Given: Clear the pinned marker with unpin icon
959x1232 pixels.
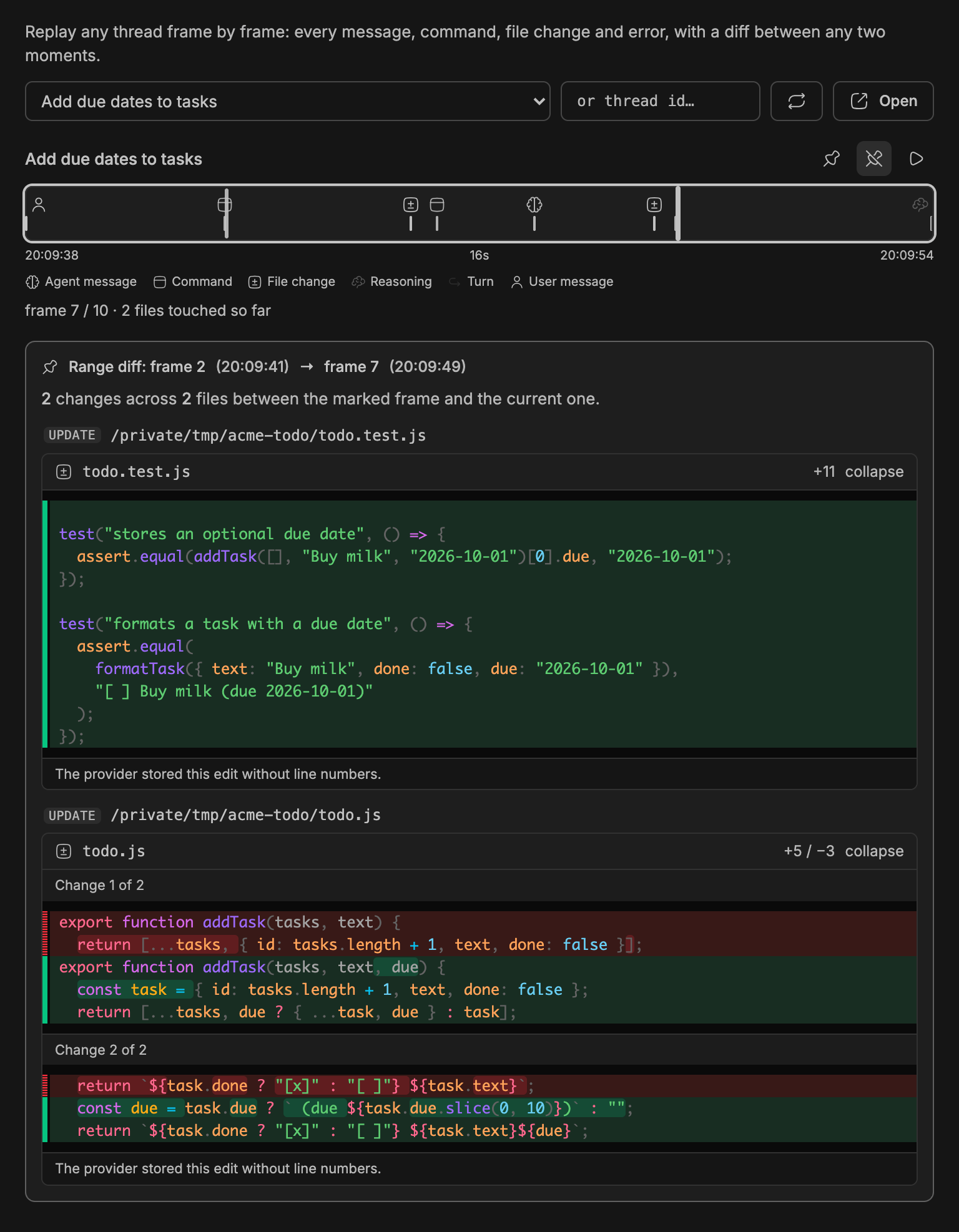Looking at the screenshot, I should 874,159.
